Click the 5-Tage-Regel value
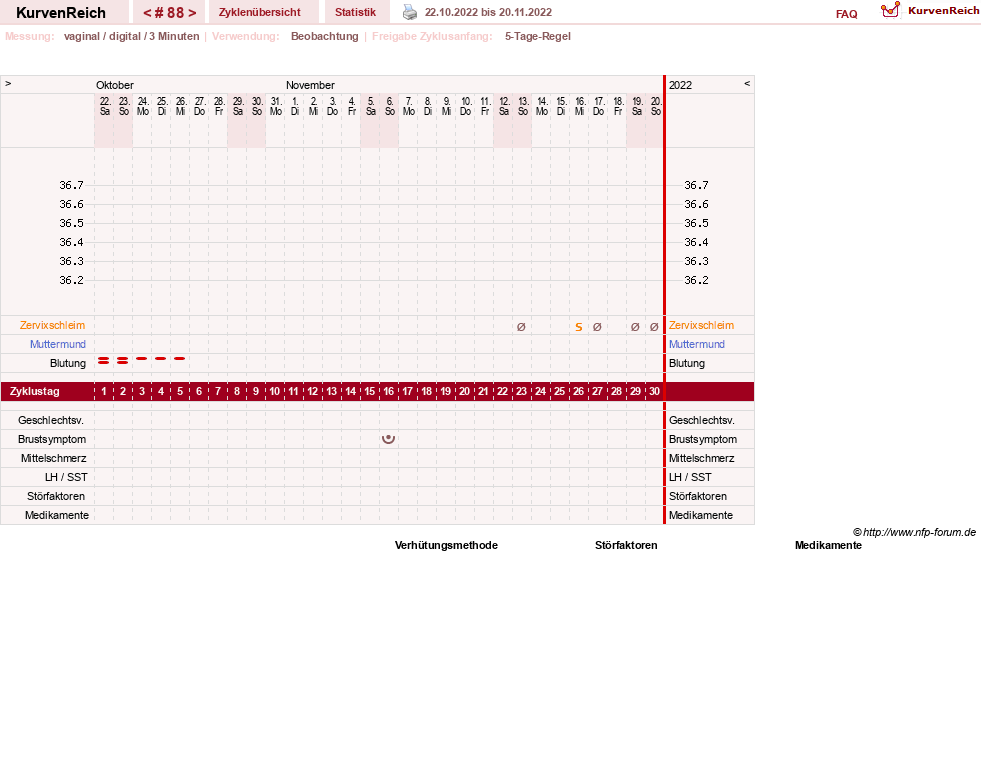Image resolution: width=981 pixels, height=784 pixels. click(538, 36)
